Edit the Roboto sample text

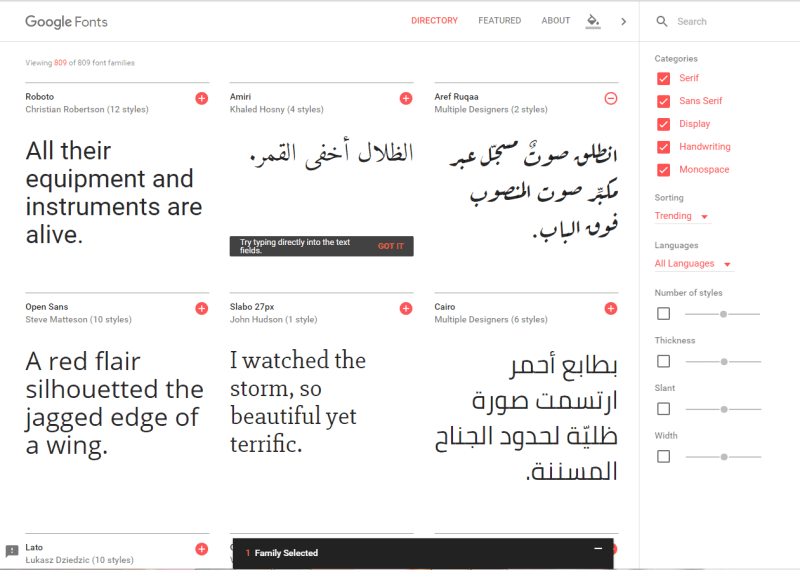click(114, 192)
